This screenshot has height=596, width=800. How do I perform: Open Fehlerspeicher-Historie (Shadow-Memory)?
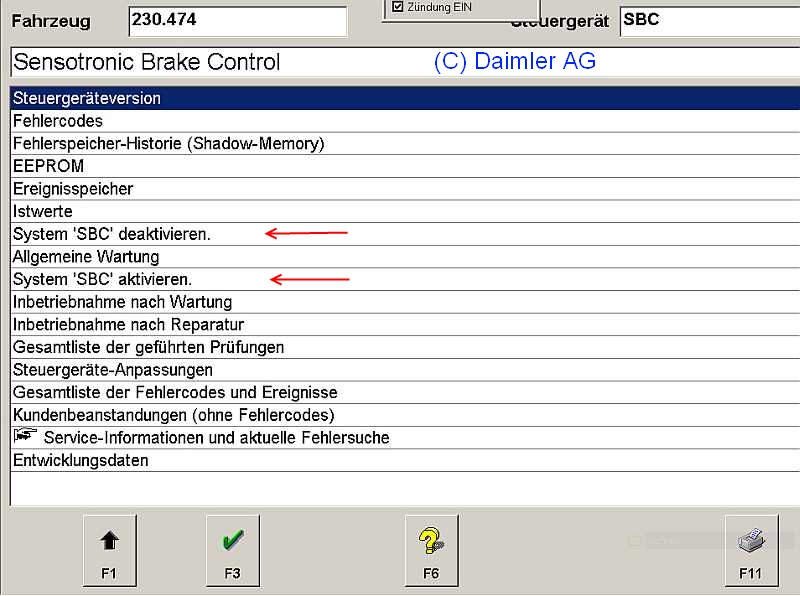pos(168,144)
